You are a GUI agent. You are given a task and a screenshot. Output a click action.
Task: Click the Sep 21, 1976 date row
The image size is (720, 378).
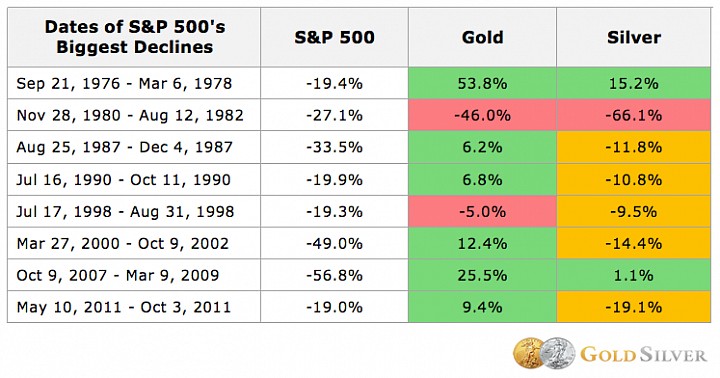134,83
